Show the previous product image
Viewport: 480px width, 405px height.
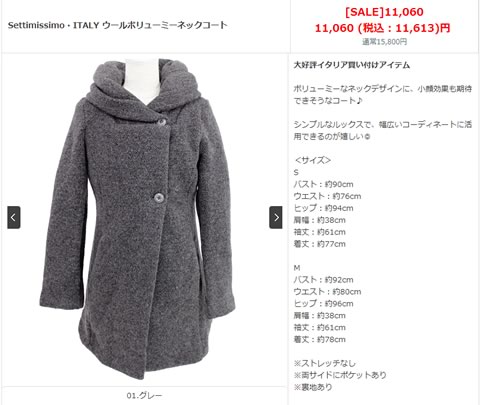click(14, 217)
